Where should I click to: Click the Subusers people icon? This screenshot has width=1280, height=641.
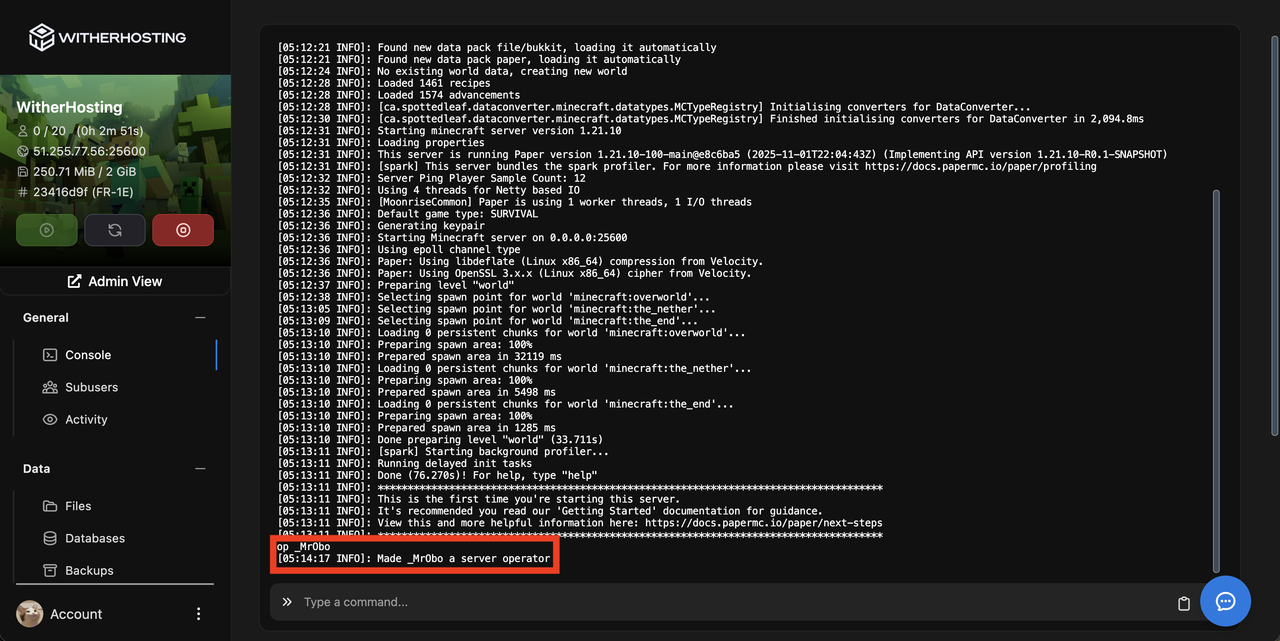[x=50, y=387]
